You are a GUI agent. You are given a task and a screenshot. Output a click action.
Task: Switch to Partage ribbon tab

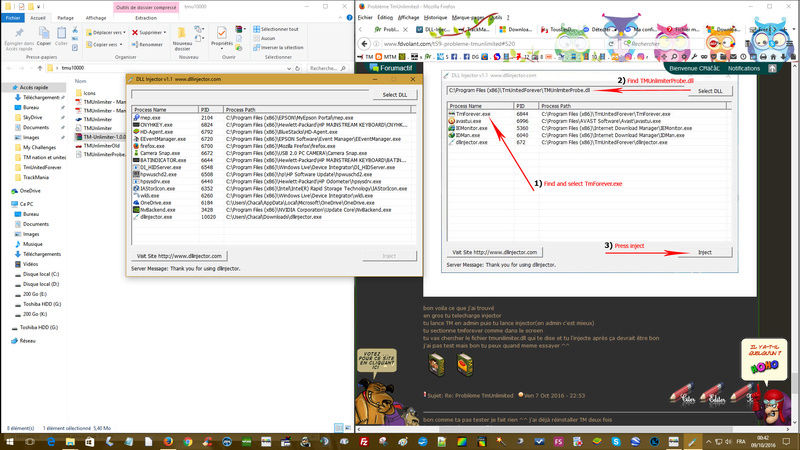tap(65, 17)
